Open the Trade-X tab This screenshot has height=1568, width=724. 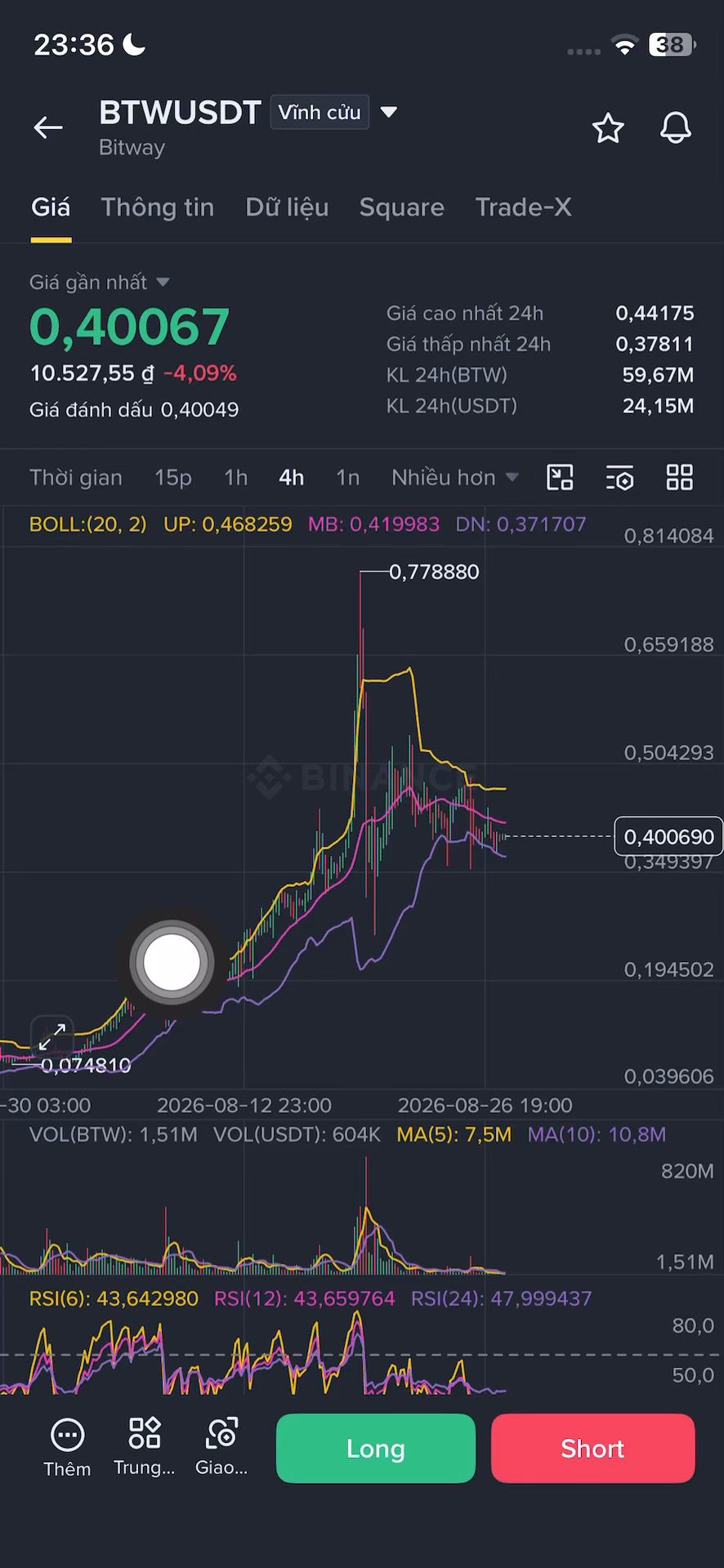coord(524,207)
